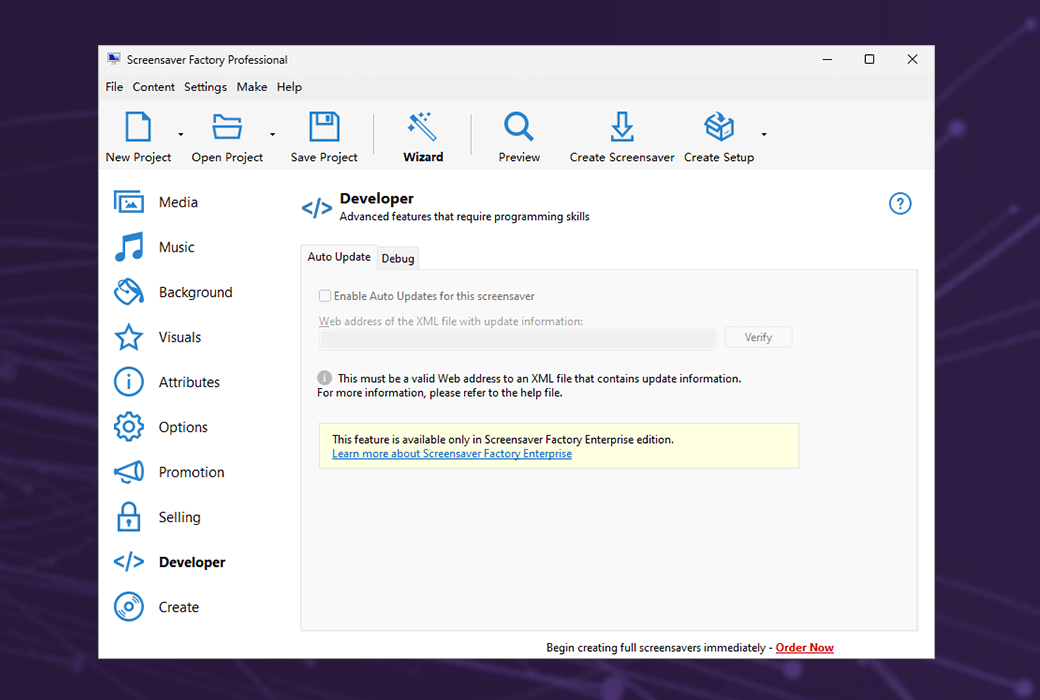This screenshot has width=1040, height=700.
Task: Enable Auto Updates for this screensaver checkbox
Action: coord(325,296)
